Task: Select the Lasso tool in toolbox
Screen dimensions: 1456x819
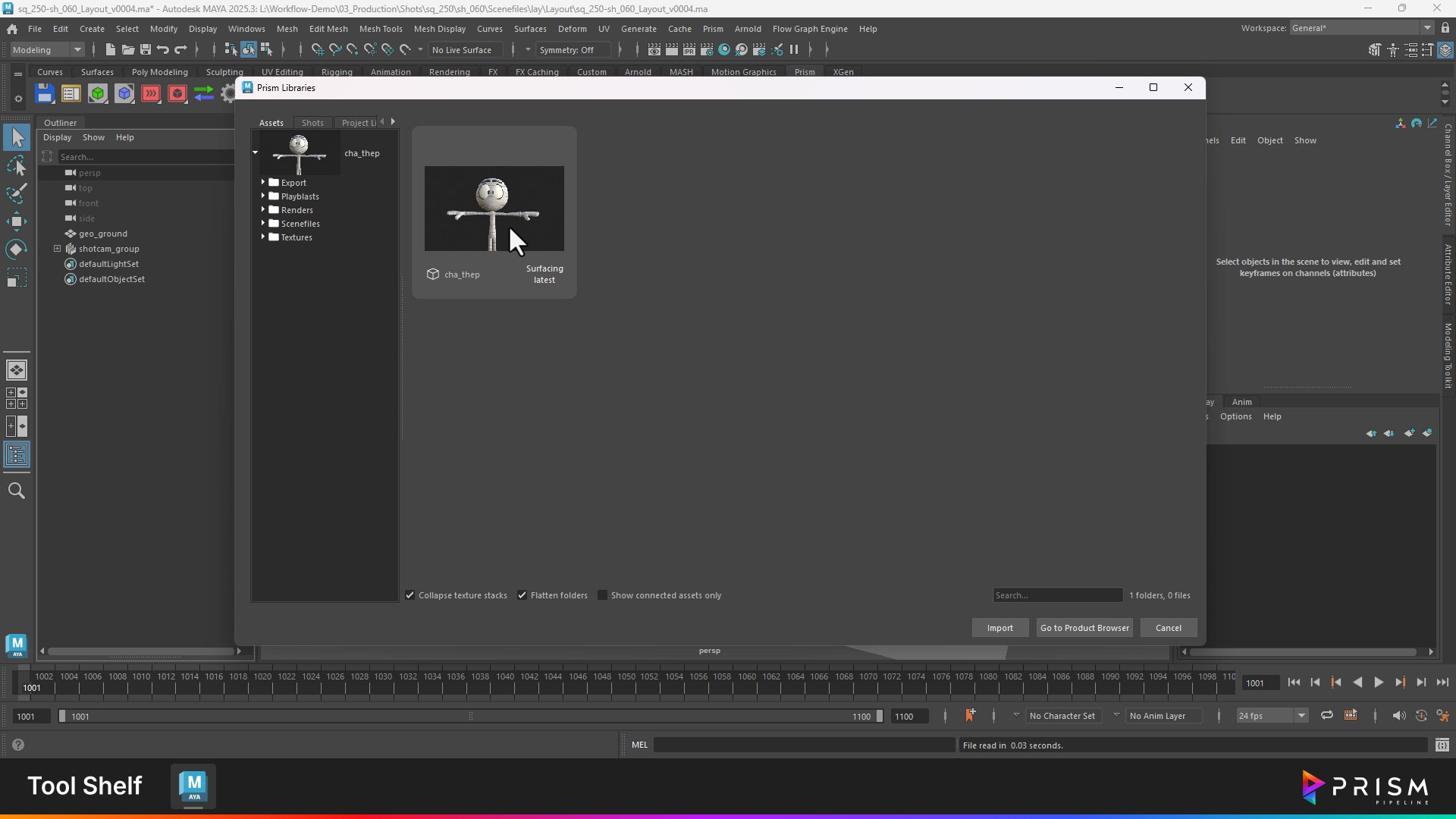Action: pos(17,165)
